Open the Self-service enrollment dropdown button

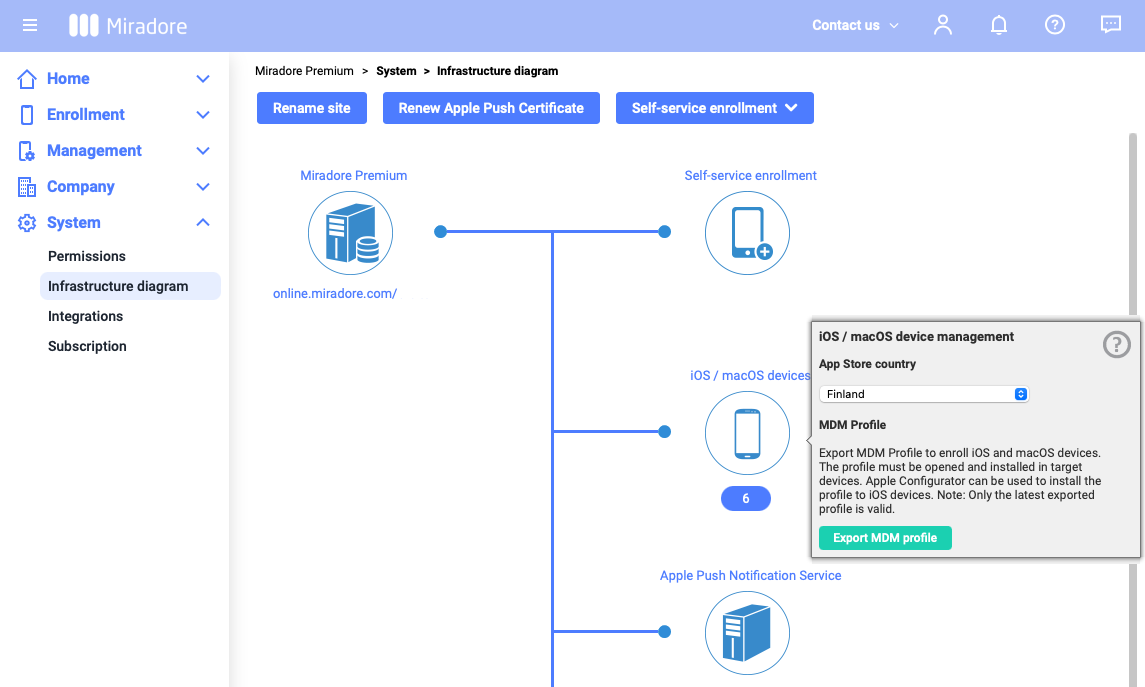(x=714, y=108)
